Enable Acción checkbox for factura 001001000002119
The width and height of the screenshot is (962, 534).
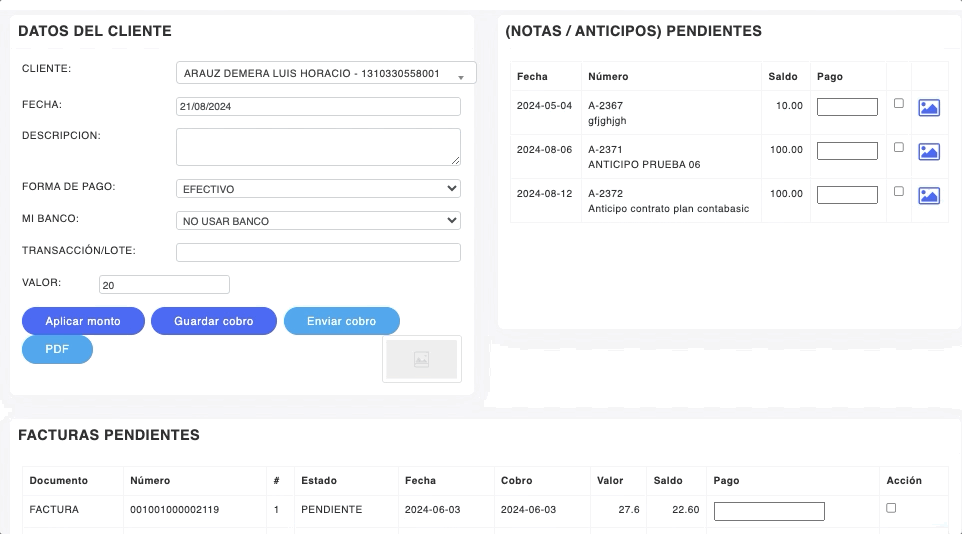[x=891, y=508]
